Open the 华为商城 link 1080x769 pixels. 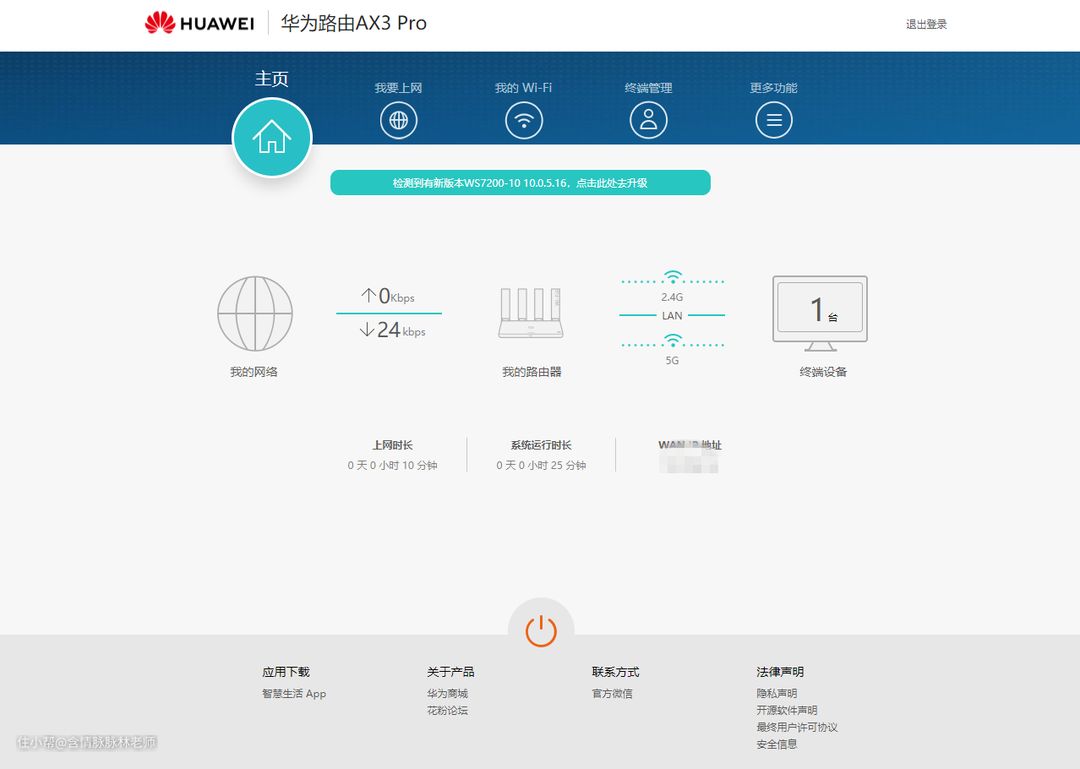tap(447, 693)
